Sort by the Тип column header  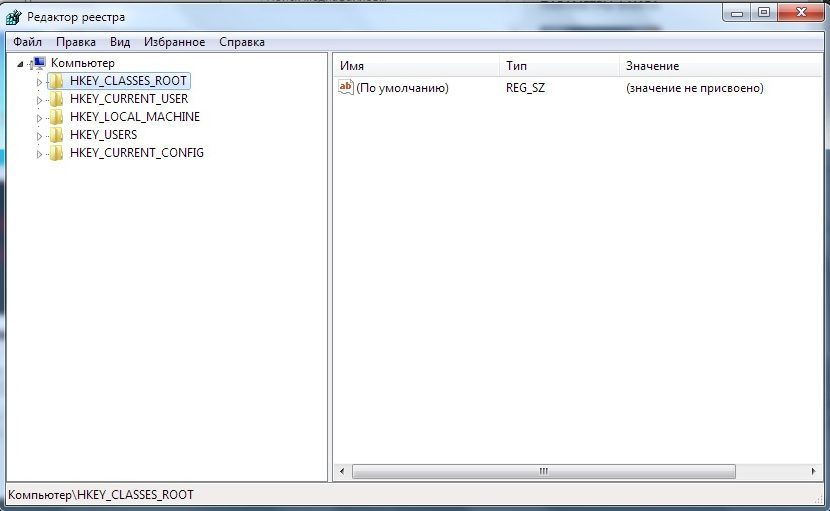point(560,66)
